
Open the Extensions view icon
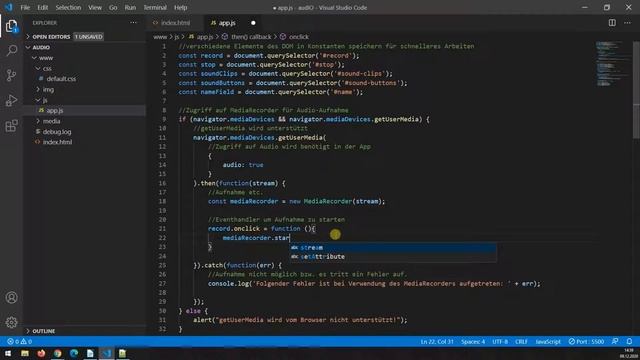(11, 125)
